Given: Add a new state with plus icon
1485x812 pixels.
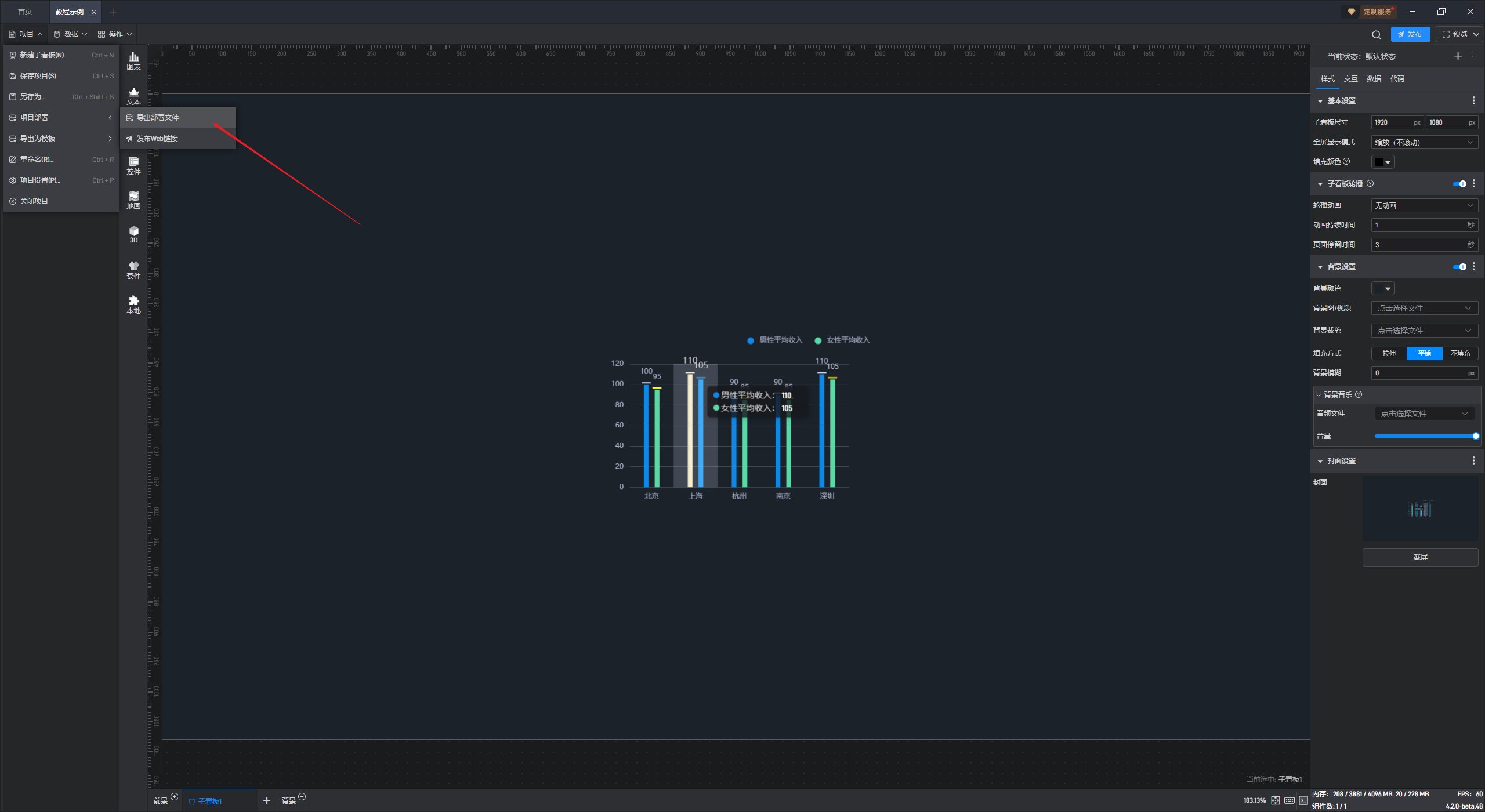Looking at the screenshot, I should click(1458, 56).
